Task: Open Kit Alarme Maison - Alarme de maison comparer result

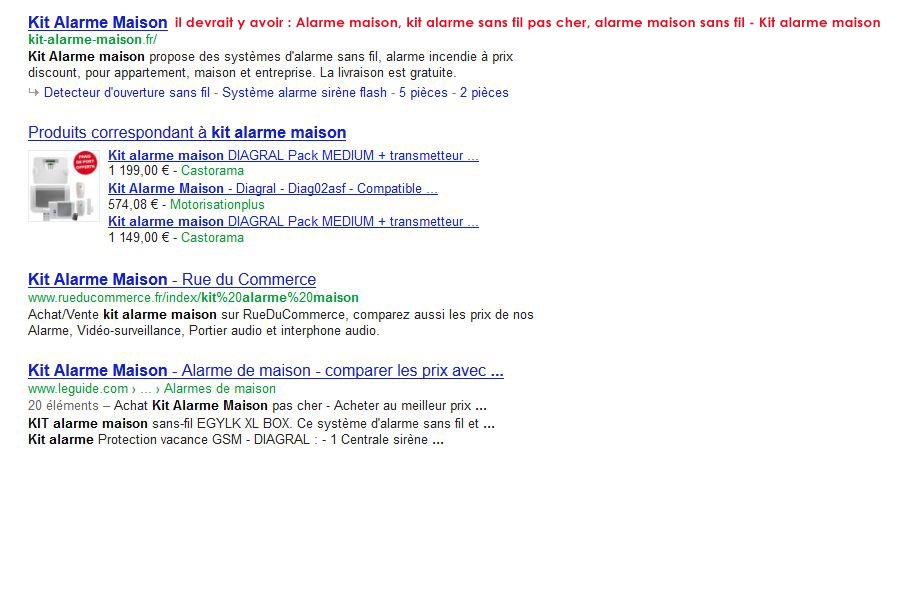Action: [266, 370]
